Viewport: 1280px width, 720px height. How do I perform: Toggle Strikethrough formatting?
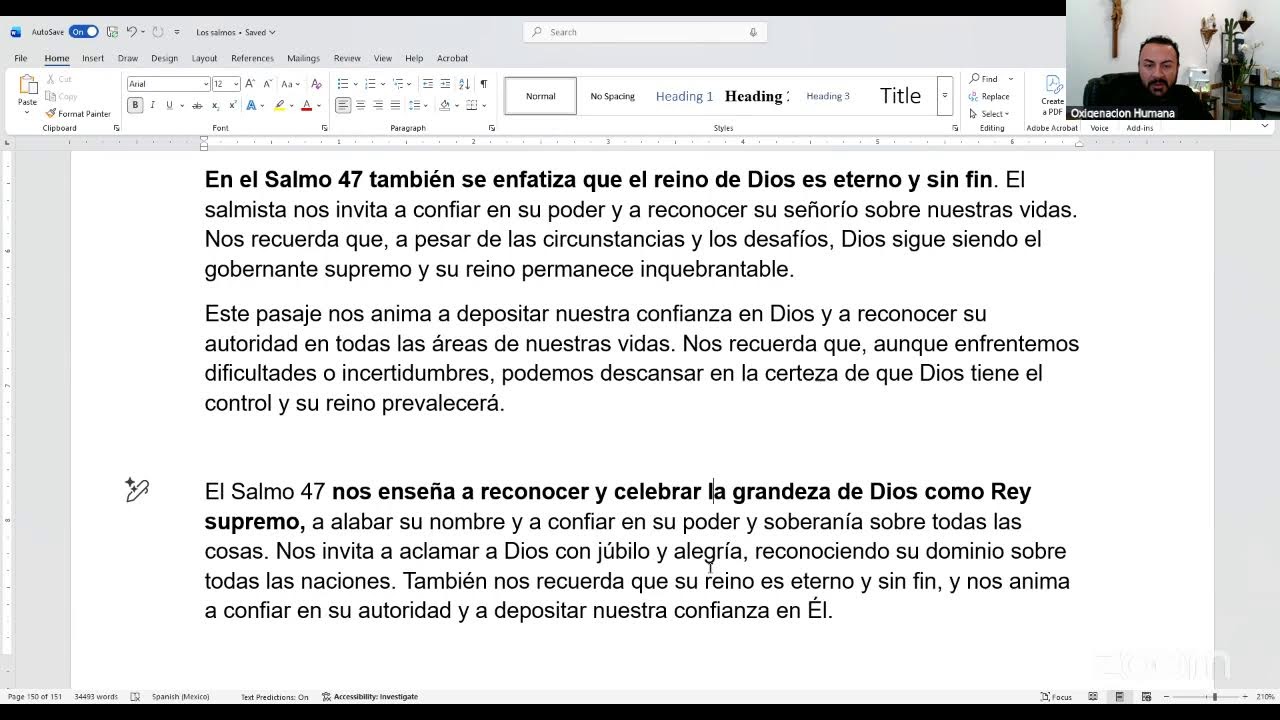coord(197,105)
